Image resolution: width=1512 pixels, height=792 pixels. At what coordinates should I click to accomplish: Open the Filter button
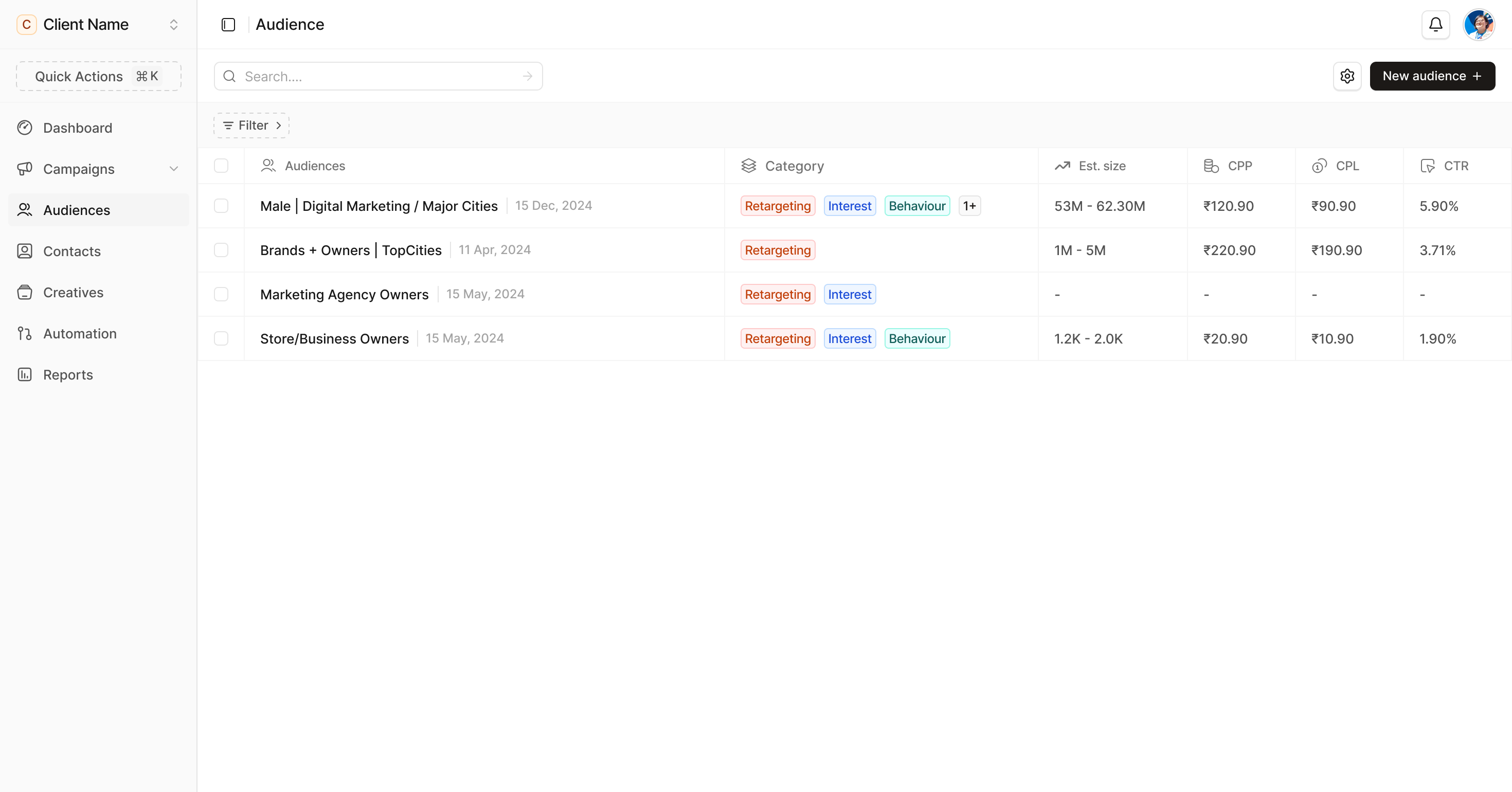251,125
